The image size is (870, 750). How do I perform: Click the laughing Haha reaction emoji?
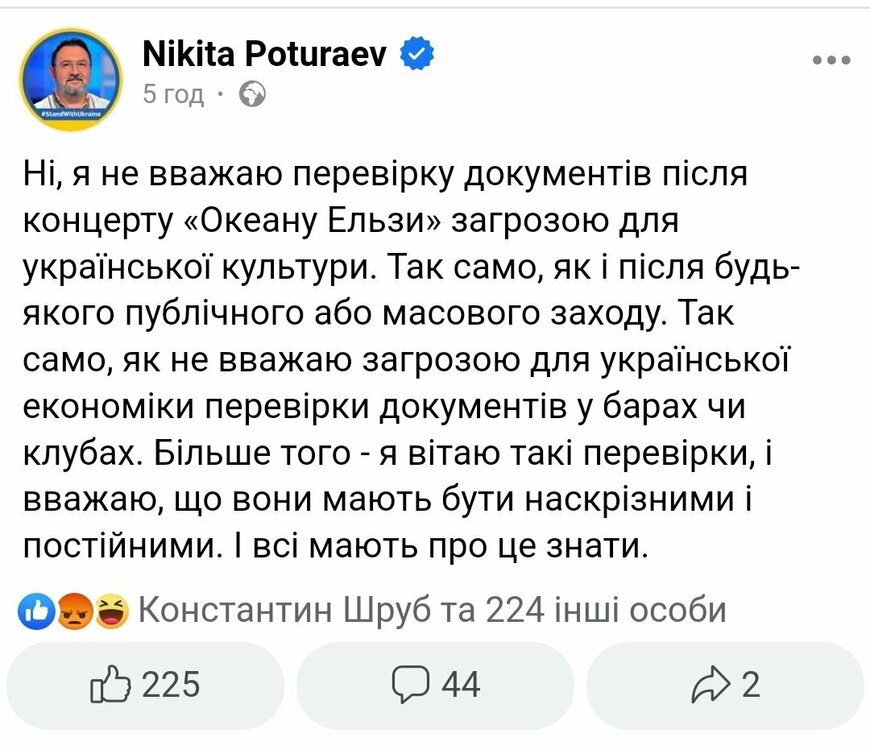111,610
